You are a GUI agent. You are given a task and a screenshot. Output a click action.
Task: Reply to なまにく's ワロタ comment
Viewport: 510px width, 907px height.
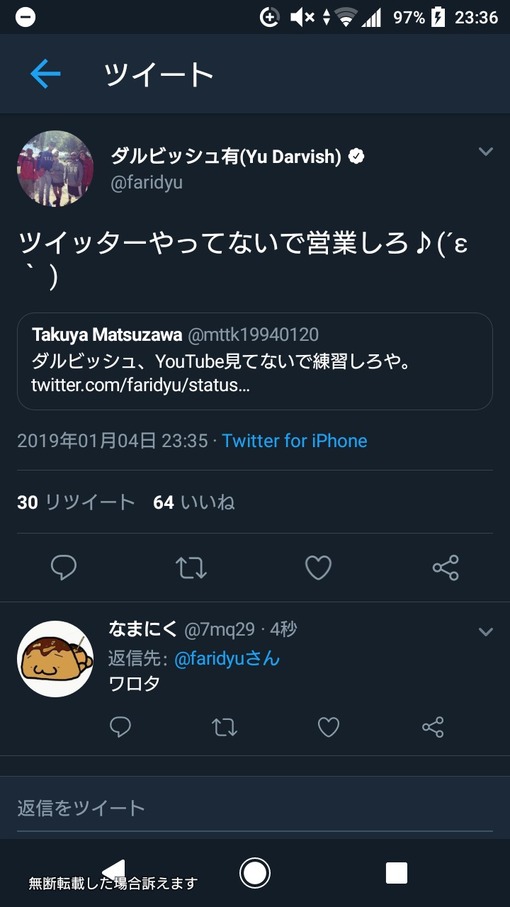click(120, 727)
